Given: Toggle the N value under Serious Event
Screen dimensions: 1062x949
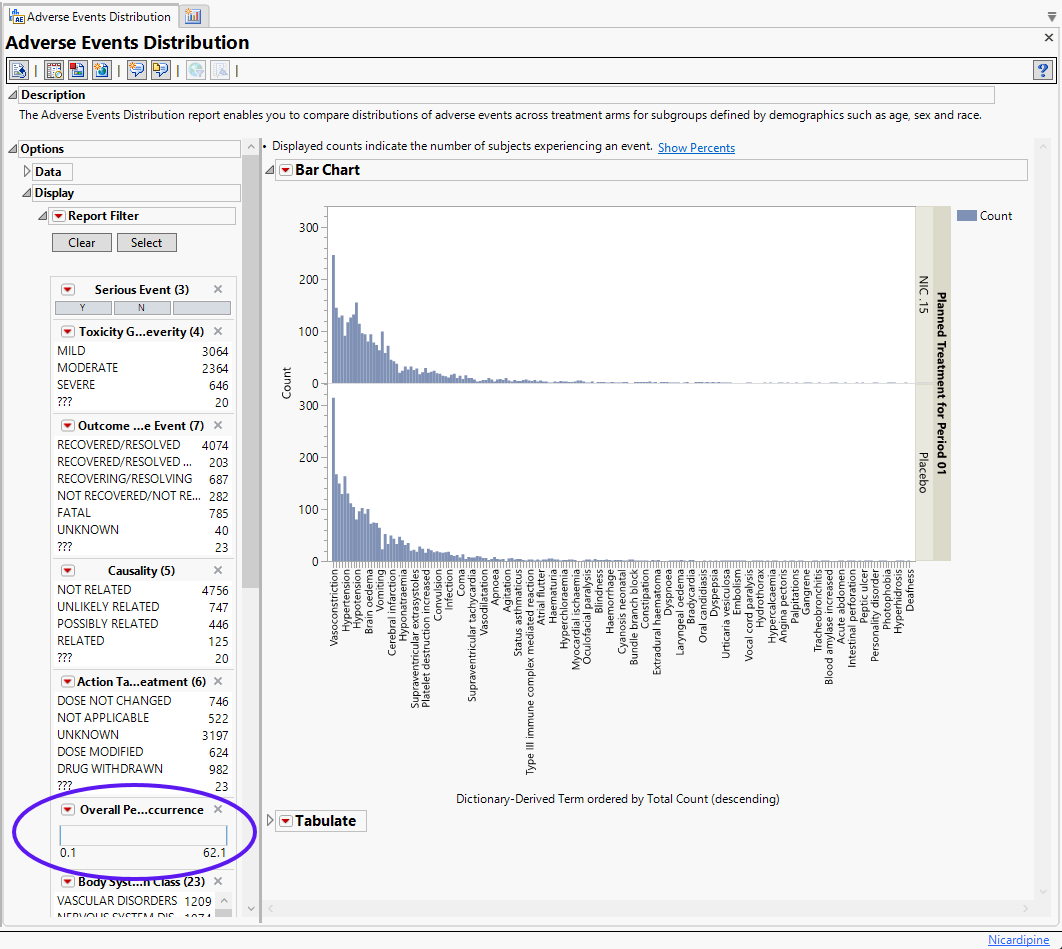Looking at the screenshot, I should point(141,308).
